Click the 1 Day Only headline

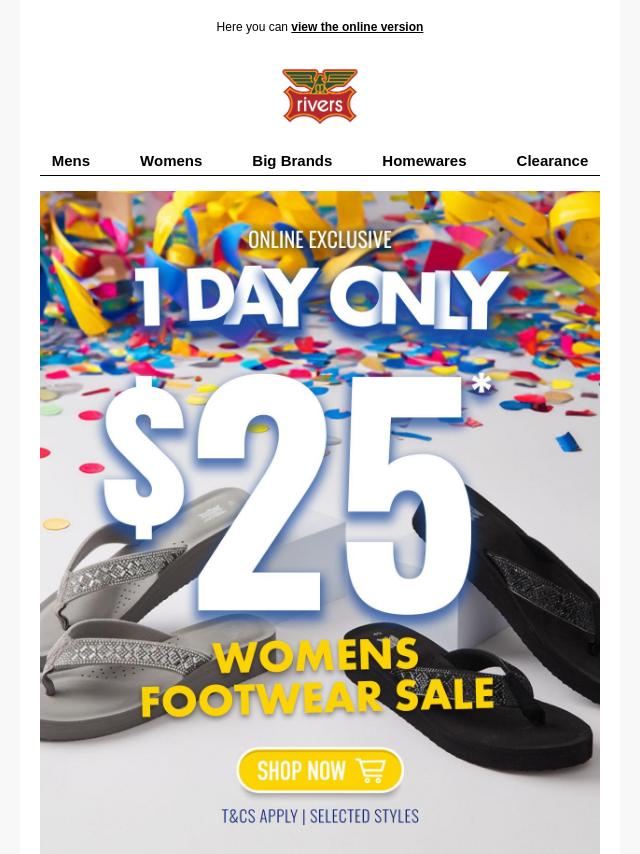pos(320,298)
